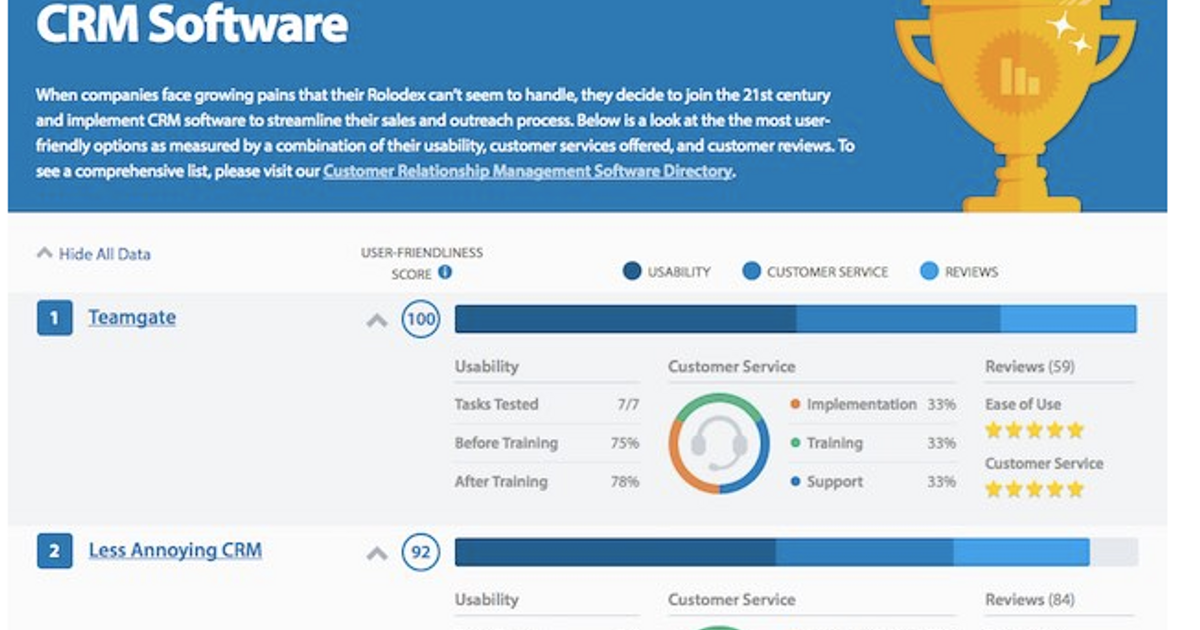Screen dimensions: 1200x630
Task: Click the blue Support bullet marker
Action: coord(797,481)
